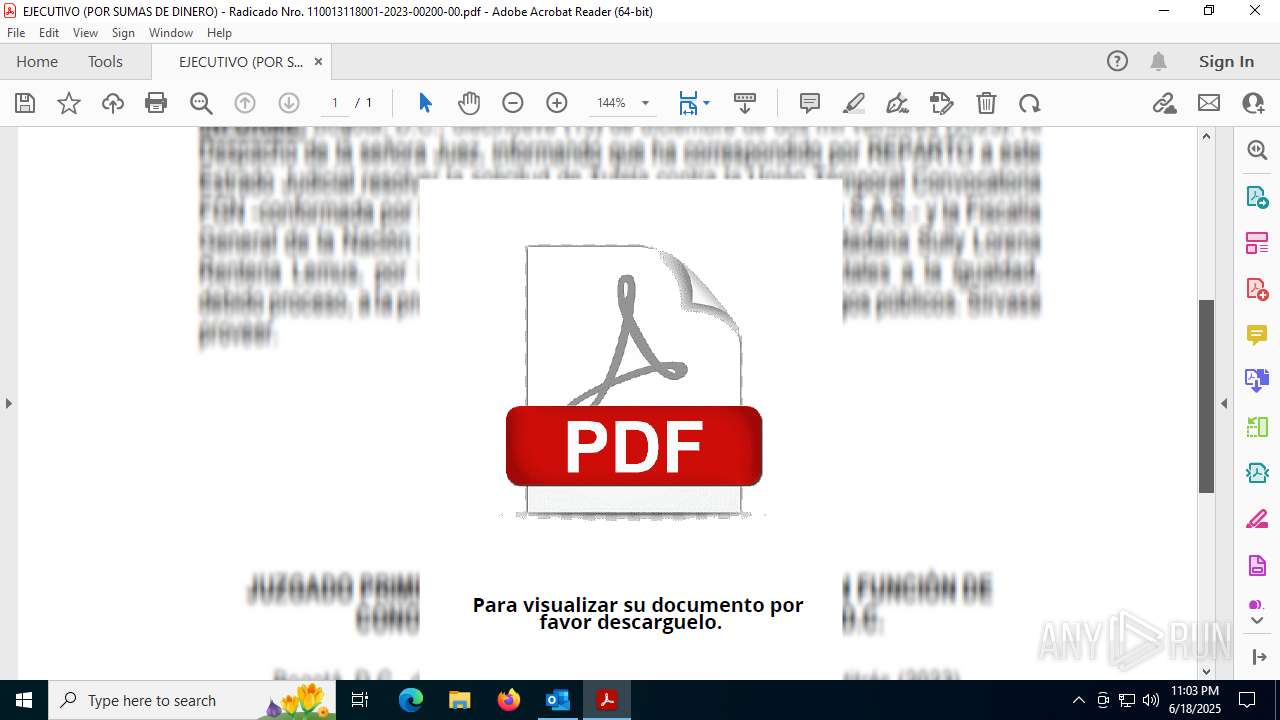This screenshot has width=1280, height=720.
Task: Upload the file to cloud icon
Action: point(113,103)
